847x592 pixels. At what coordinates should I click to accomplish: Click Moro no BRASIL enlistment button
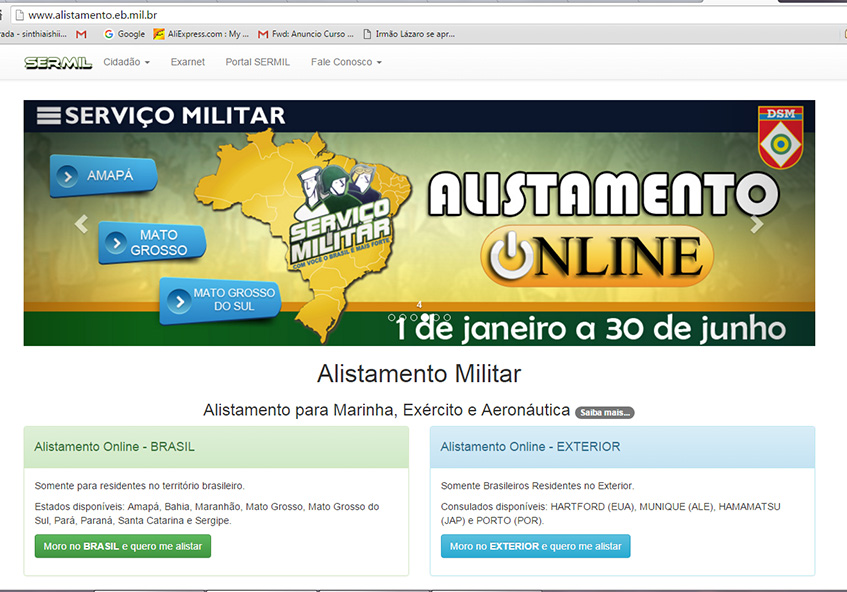tap(123, 547)
